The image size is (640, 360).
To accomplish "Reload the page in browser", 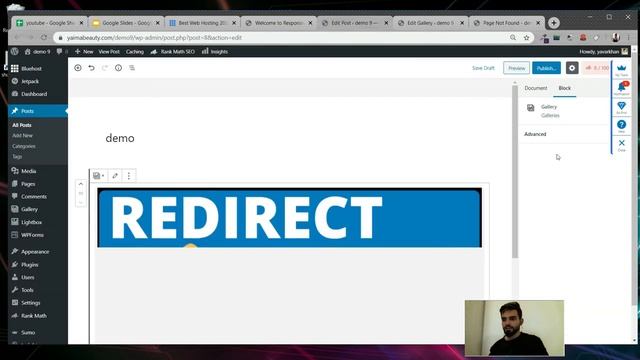I will (44, 38).
